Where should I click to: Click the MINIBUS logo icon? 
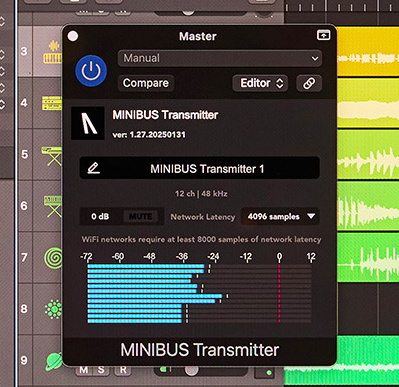88,123
